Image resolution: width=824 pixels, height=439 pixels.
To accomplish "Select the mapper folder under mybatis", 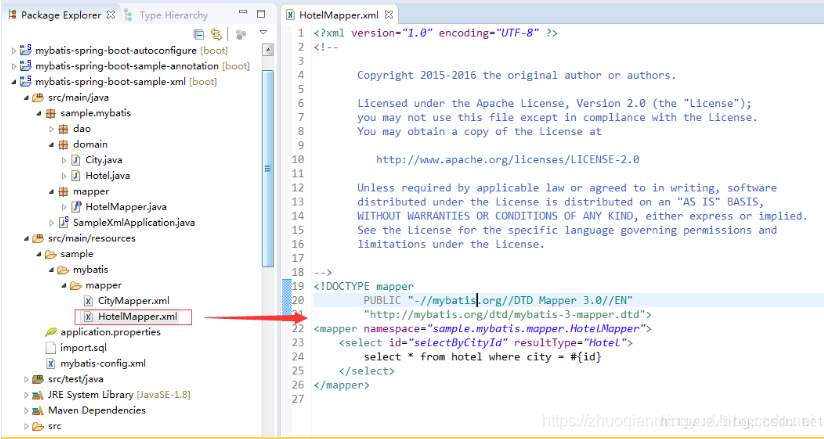I will click(x=104, y=285).
